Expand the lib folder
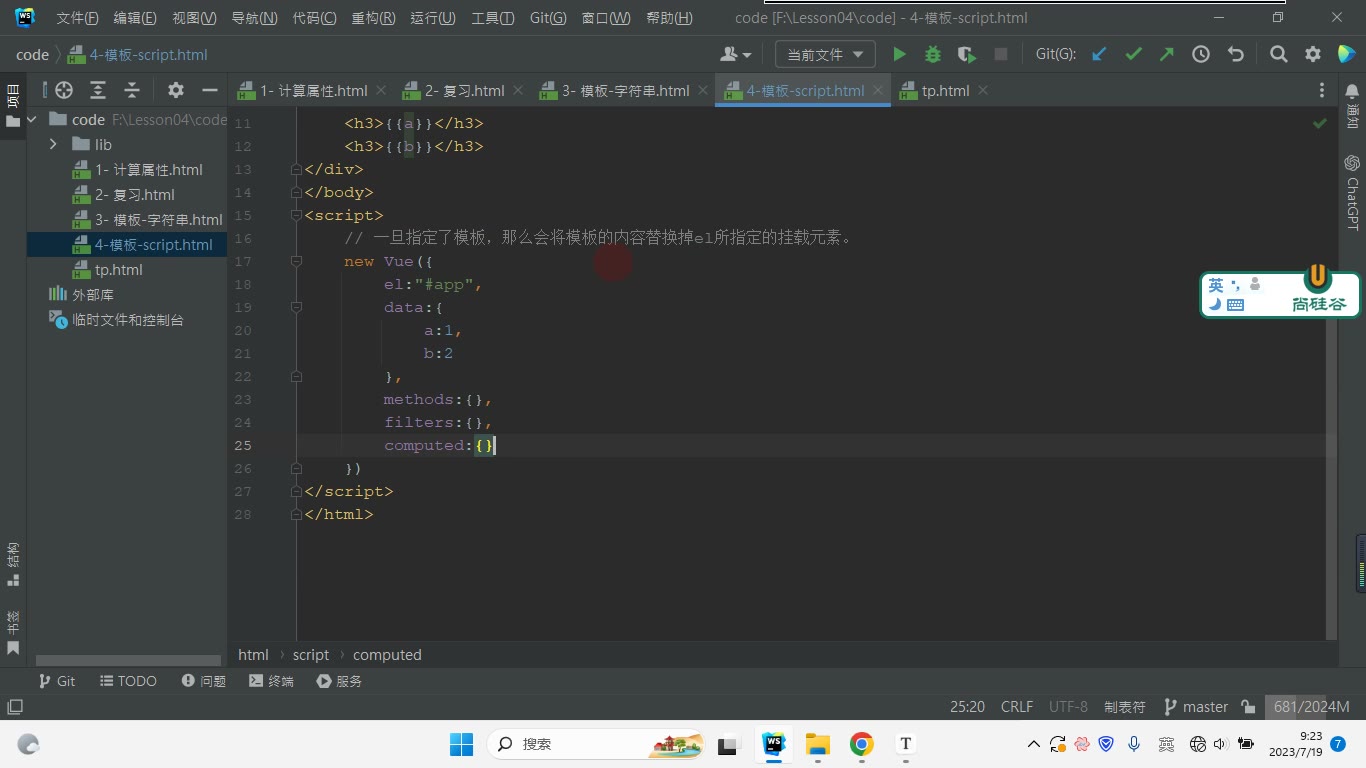This screenshot has width=1366, height=768. [53, 145]
